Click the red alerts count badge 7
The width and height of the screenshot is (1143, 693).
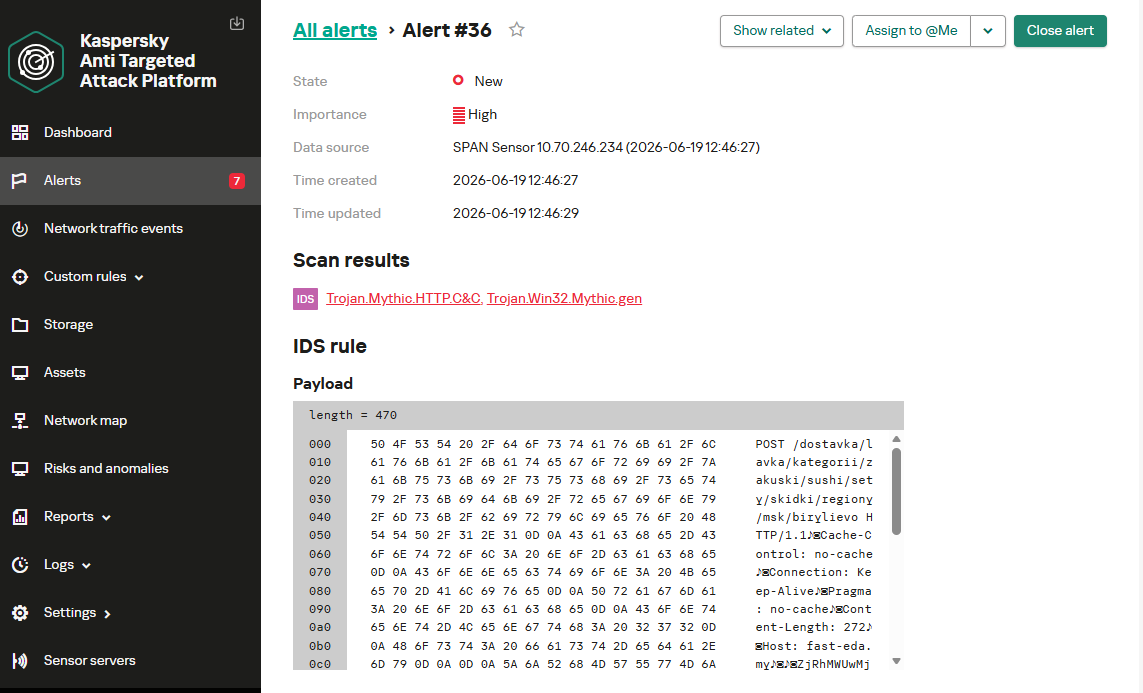click(x=237, y=181)
